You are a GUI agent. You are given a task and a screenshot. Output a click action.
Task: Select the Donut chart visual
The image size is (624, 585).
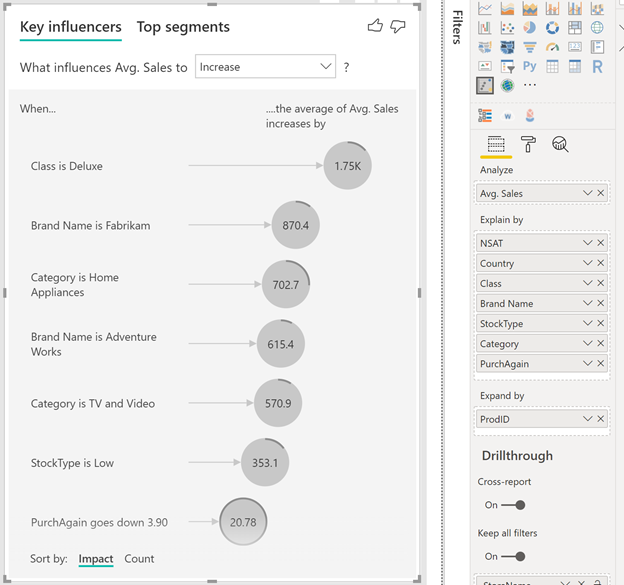552,28
